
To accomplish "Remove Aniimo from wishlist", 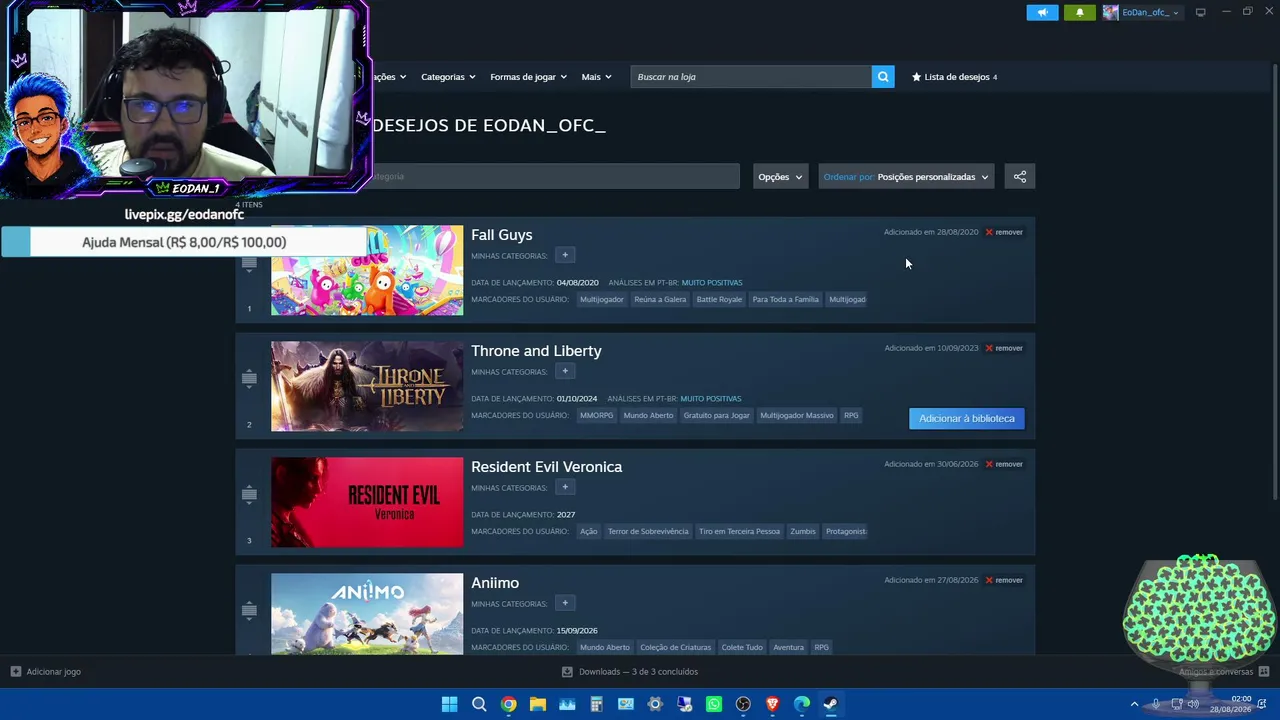I will pos(1004,580).
